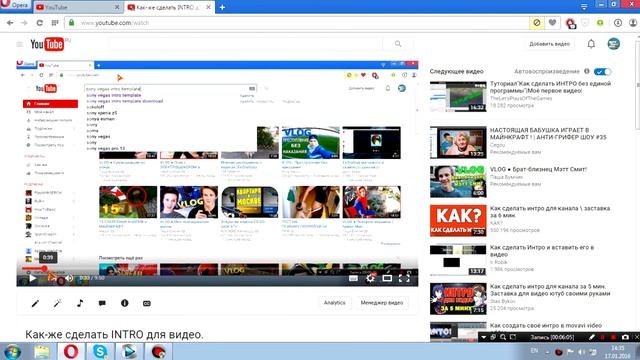Bookmark page with the heart icon
This screenshot has width=640, height=360.
coord(552,23)
